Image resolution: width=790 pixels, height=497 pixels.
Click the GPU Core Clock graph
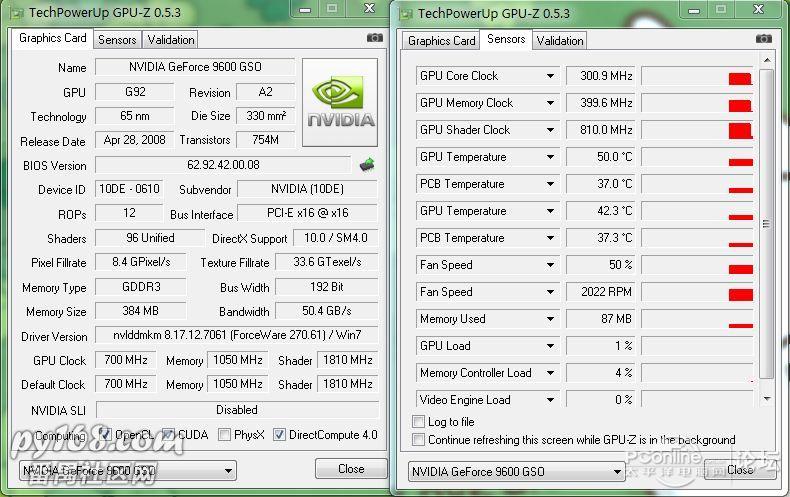pyautogui.click(x=697, y=76)
